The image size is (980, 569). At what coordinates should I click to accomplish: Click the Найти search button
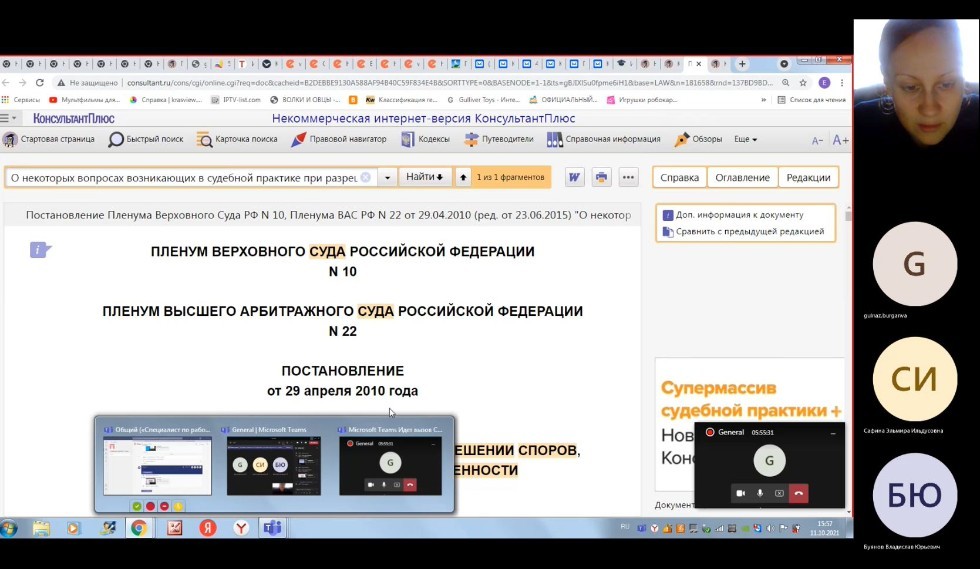(x=424, y=178)
